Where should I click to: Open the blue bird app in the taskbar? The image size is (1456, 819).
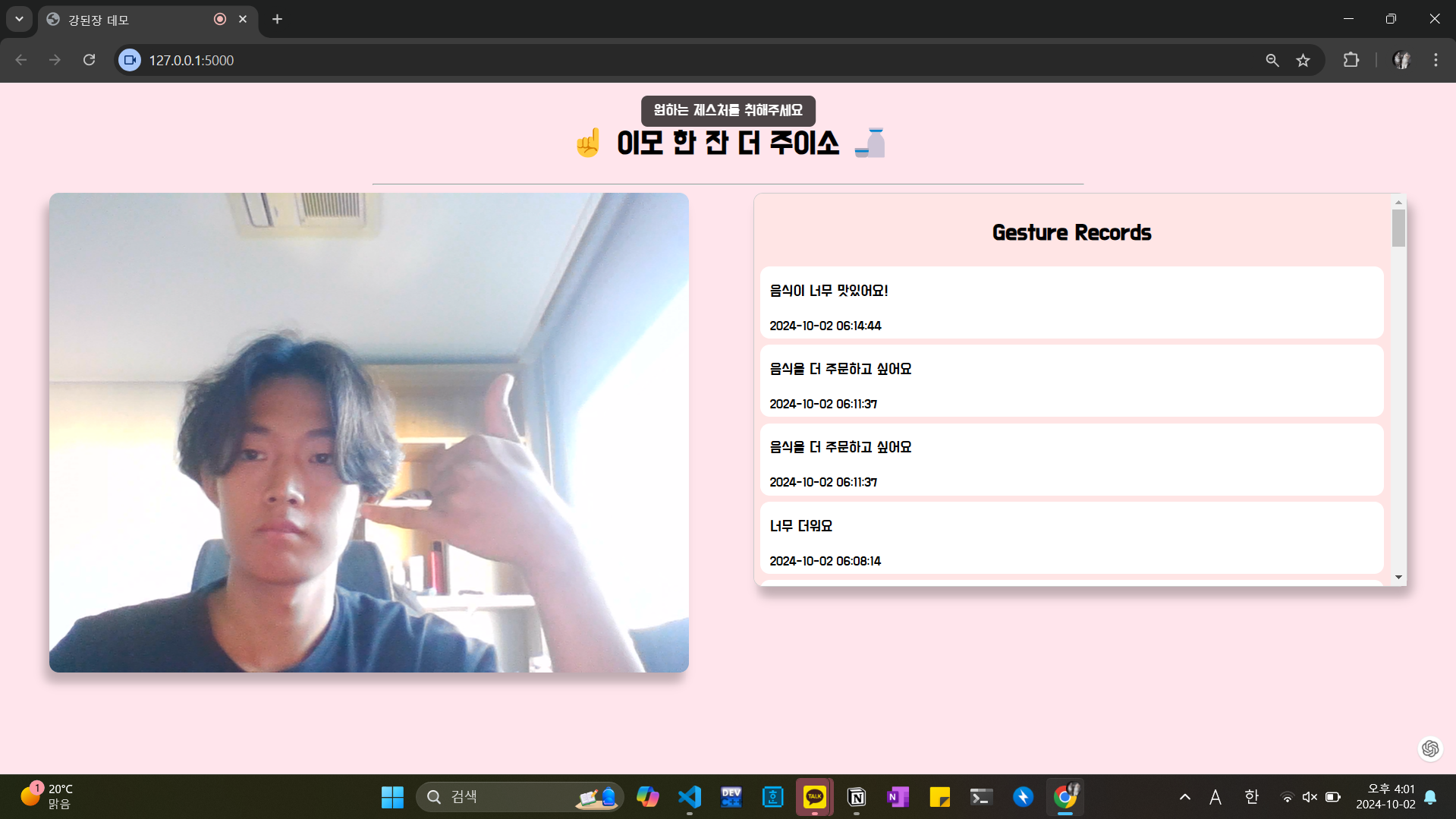point(1023,797)
